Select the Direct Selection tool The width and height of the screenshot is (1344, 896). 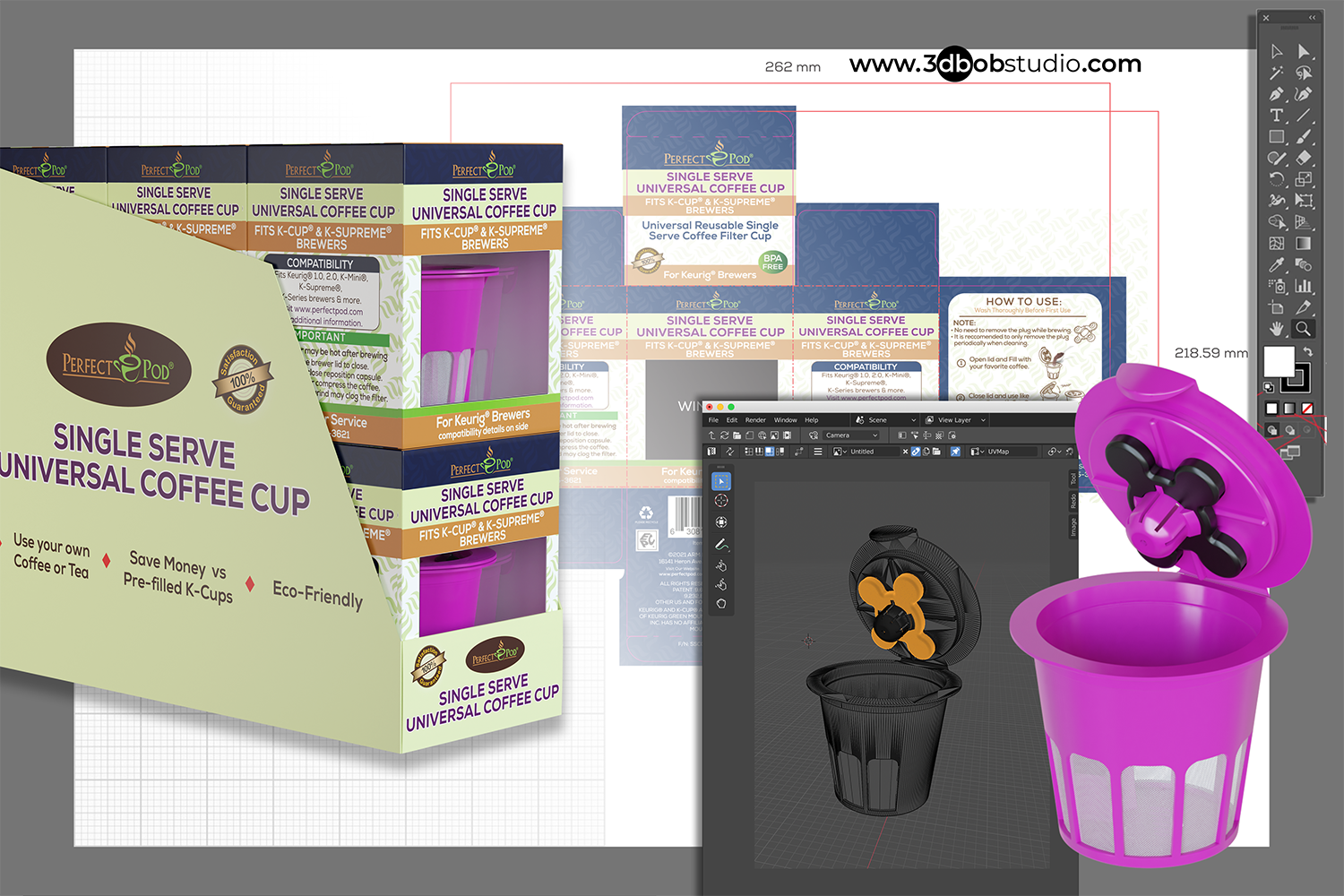(1304, 52)
